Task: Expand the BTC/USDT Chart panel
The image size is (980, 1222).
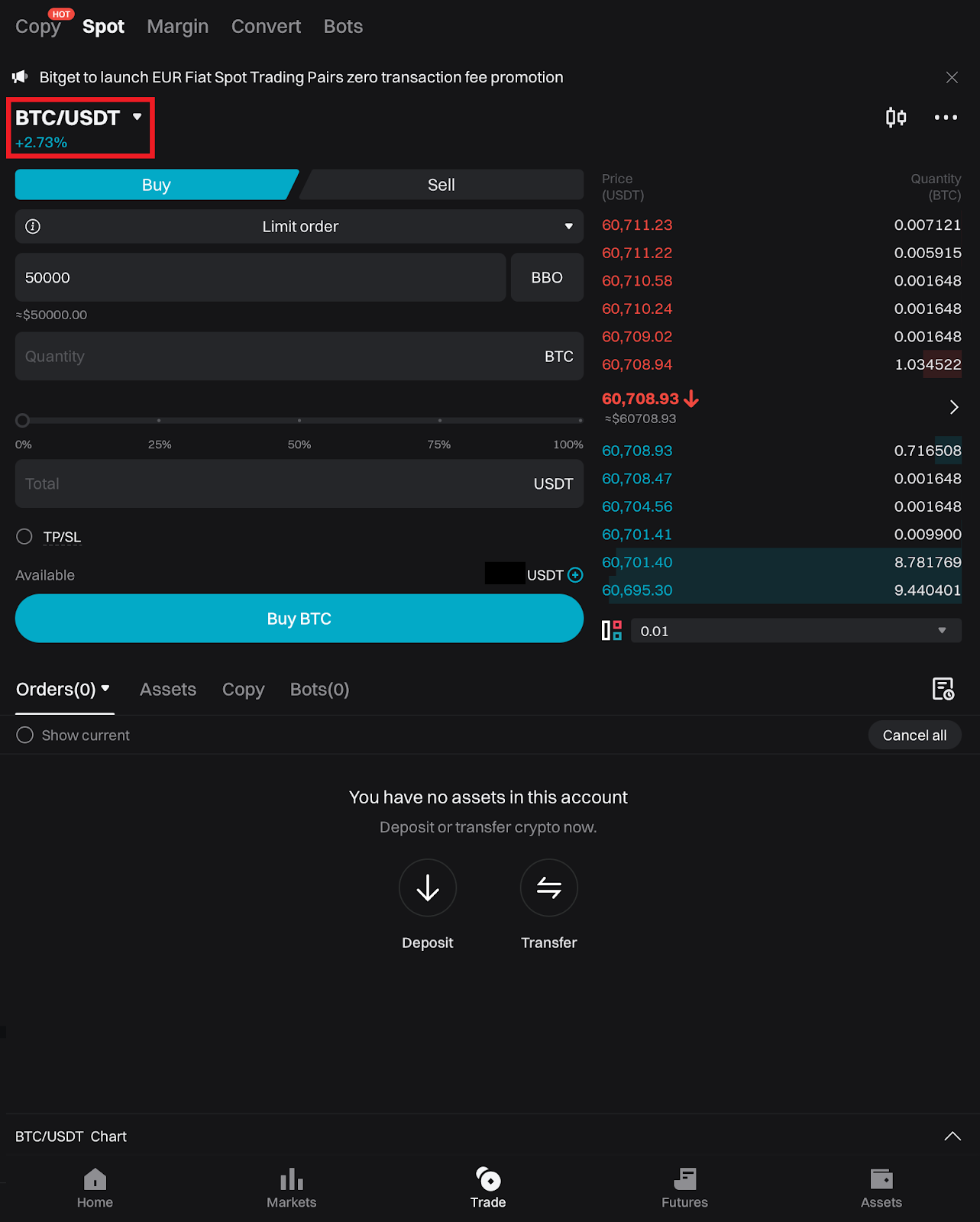Action: click(953, 1136)
